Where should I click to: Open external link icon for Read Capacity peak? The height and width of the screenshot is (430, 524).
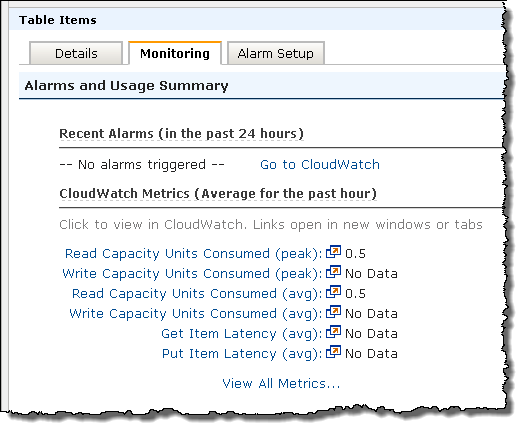click(333, 252)
